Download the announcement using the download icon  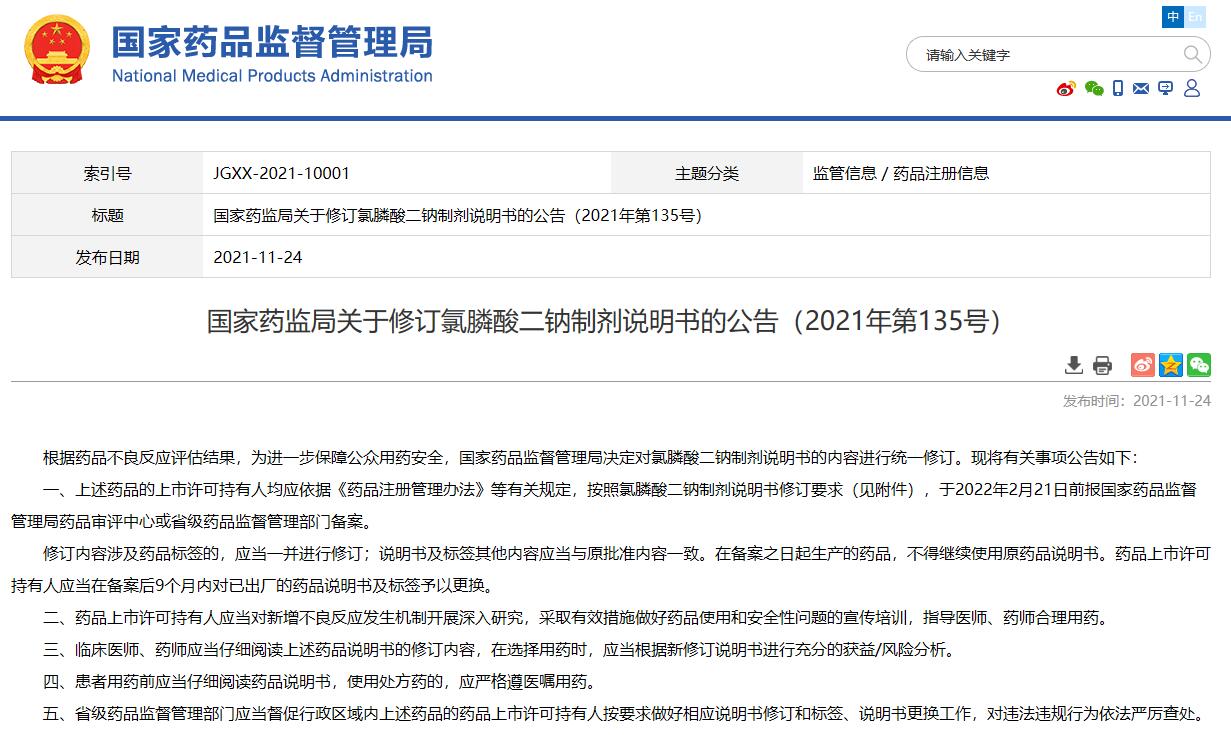[x=1074, y=365]
